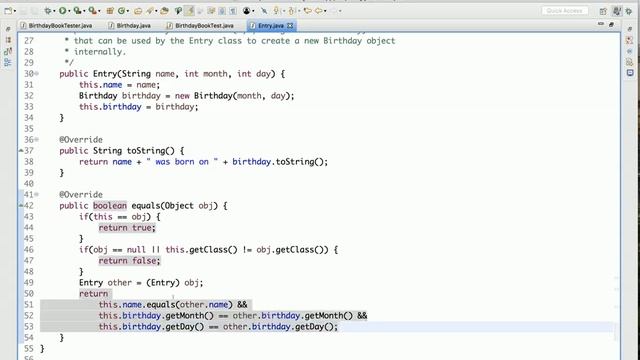Viewport: 640px width, 360px height.
Task: Click 'return false;' on line 47
Action: tap(129, 261)
